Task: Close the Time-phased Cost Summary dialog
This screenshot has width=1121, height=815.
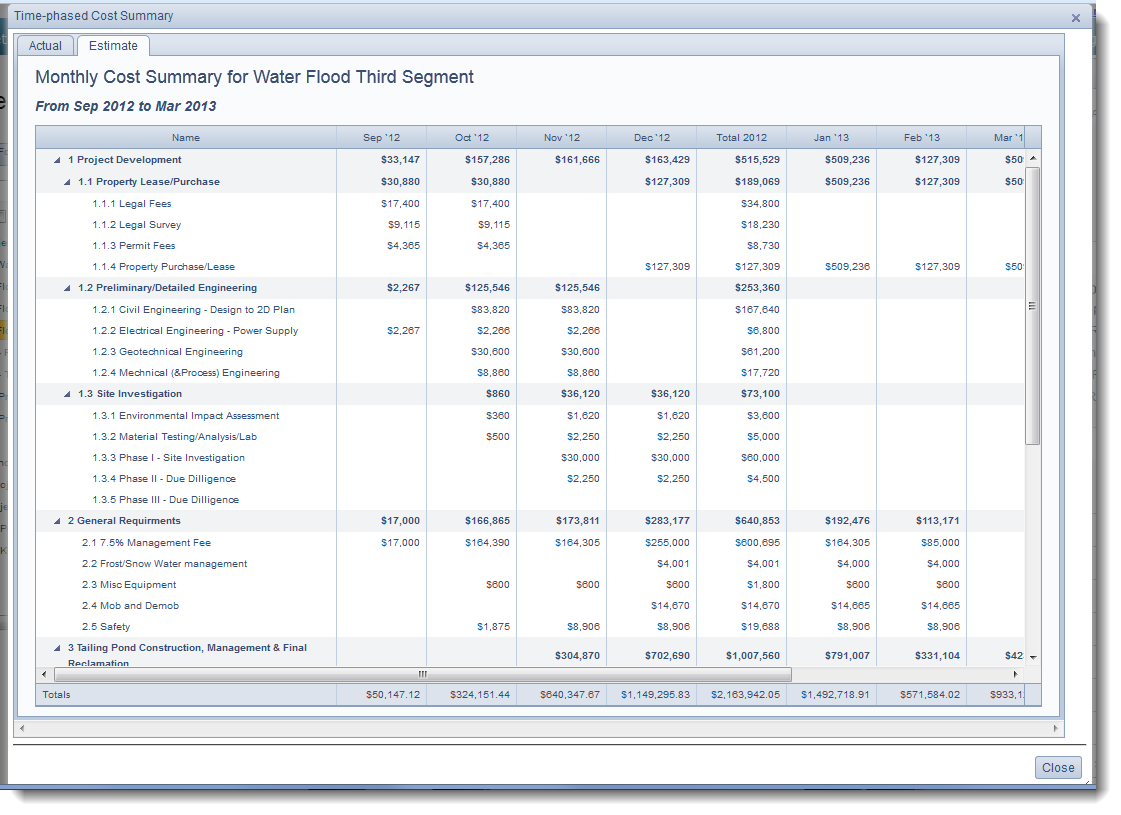Action: [1075, 18]
